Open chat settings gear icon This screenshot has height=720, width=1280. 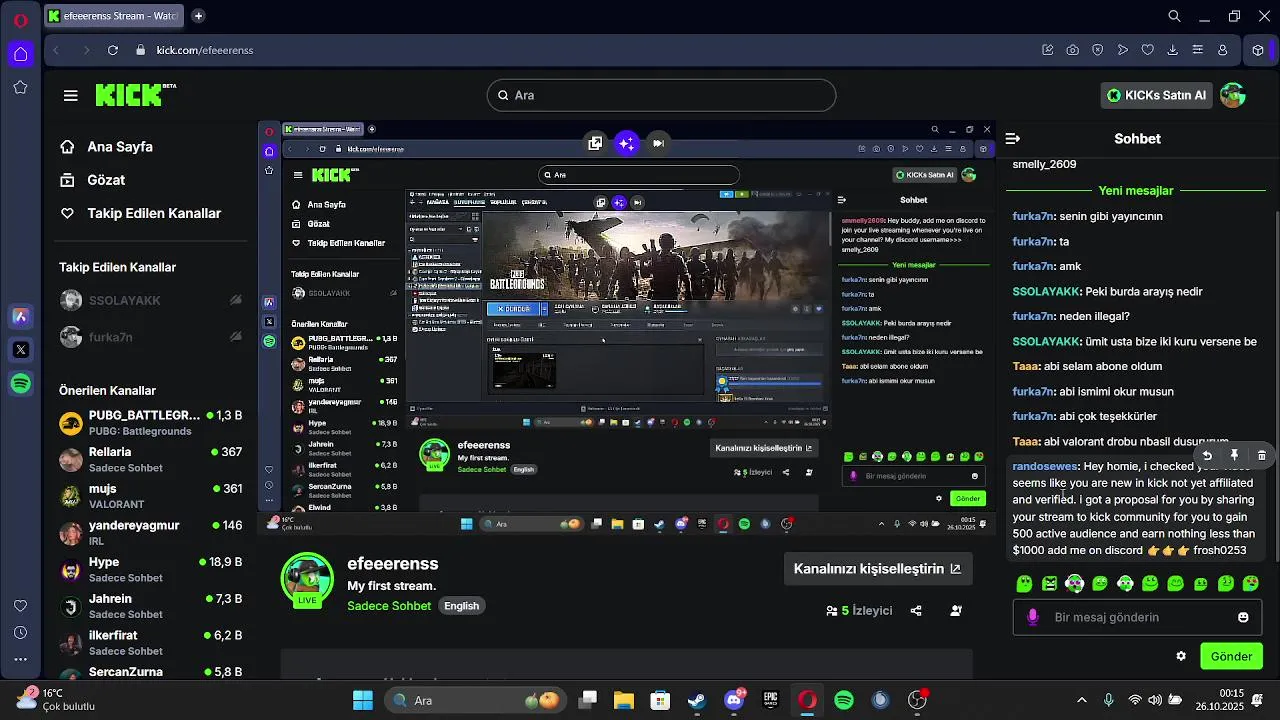pos(1181,656)
